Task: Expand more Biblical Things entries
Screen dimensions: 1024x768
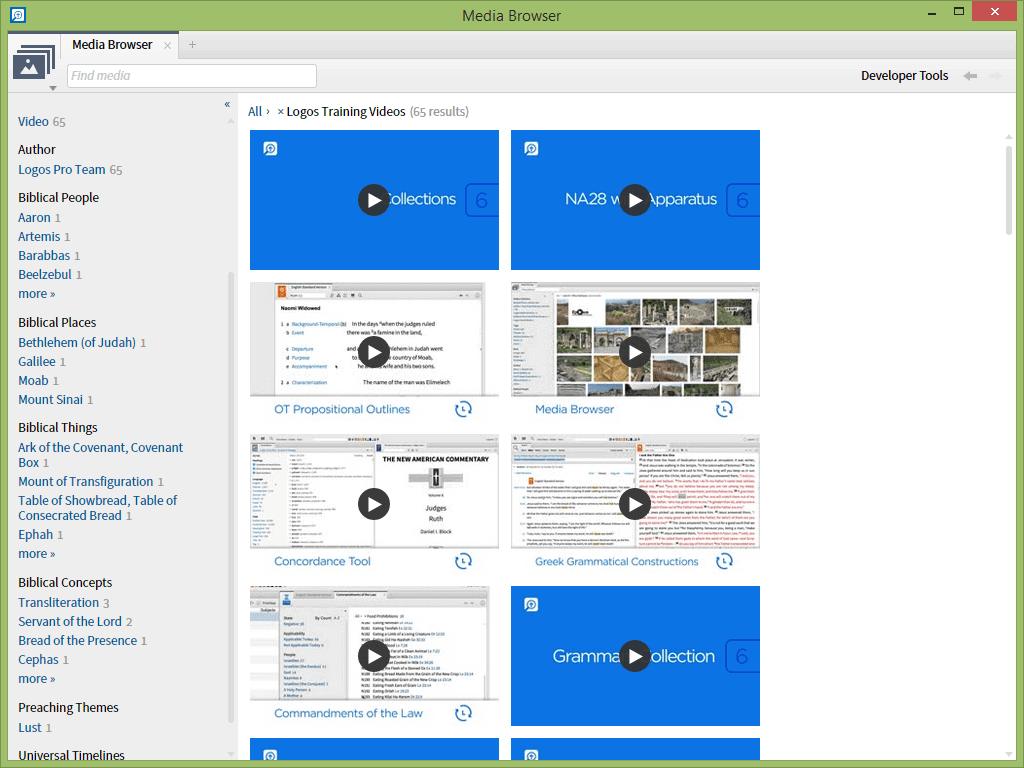Action: tap(36, 554)
